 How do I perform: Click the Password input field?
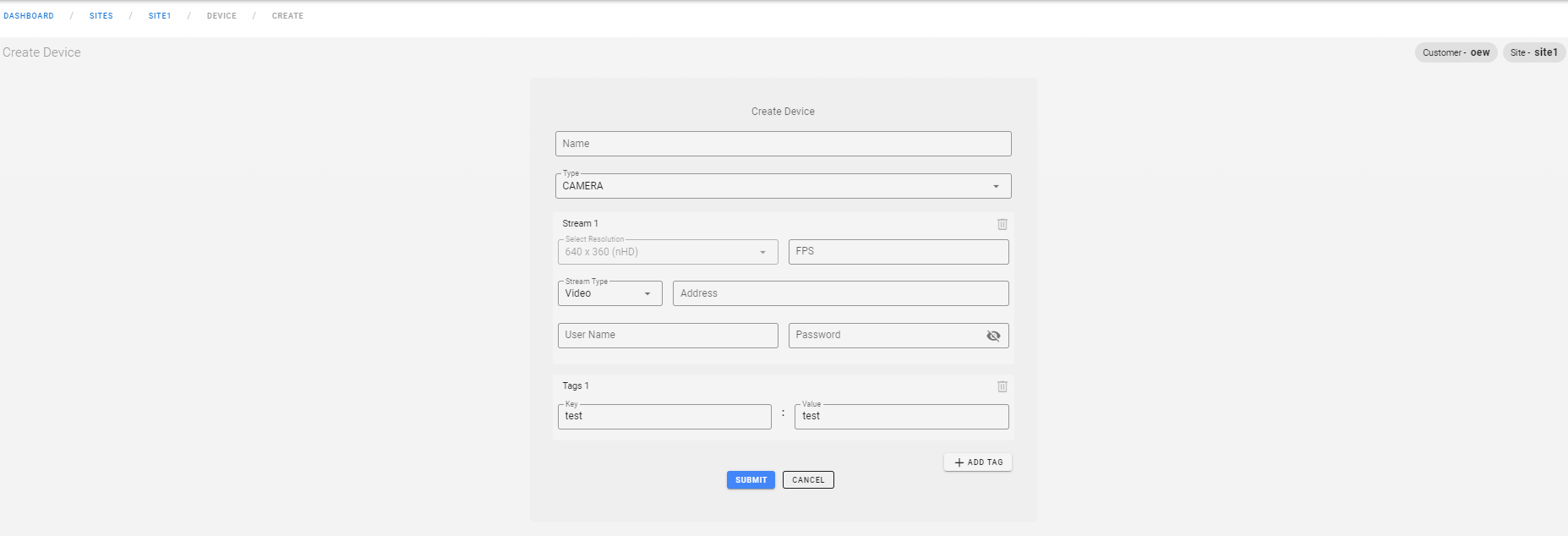click(x=883, y=336)
